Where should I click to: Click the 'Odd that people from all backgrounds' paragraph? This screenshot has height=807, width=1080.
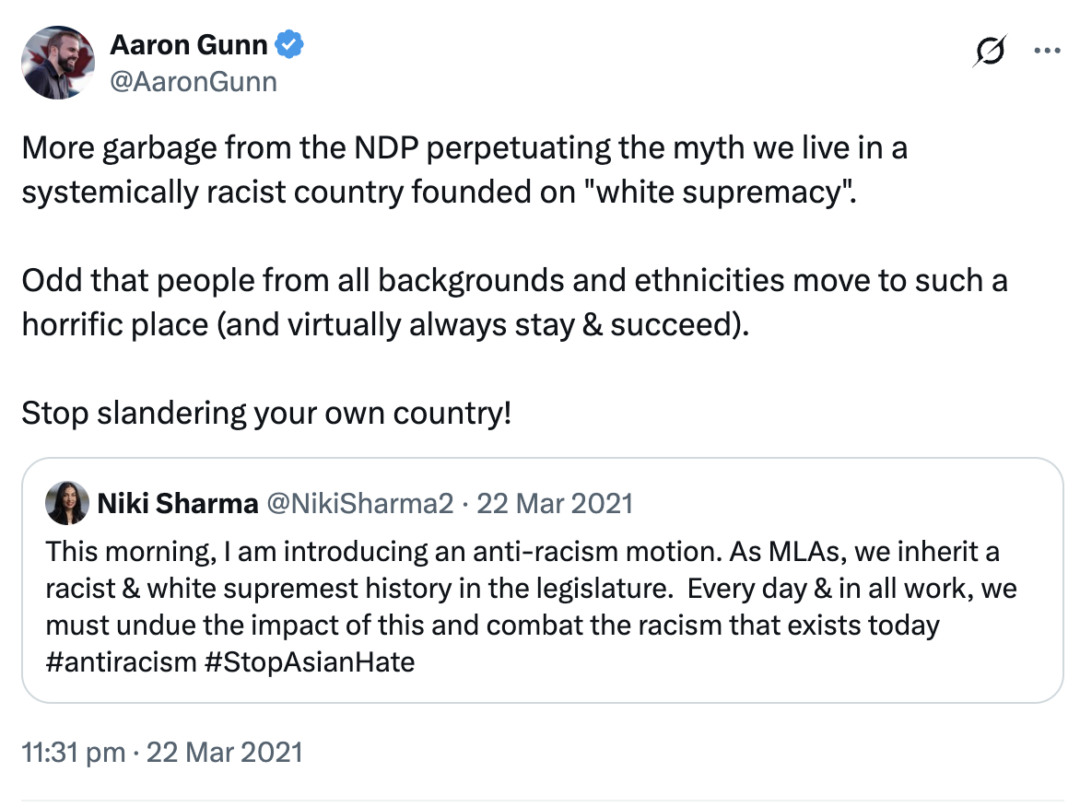(514, 280)
